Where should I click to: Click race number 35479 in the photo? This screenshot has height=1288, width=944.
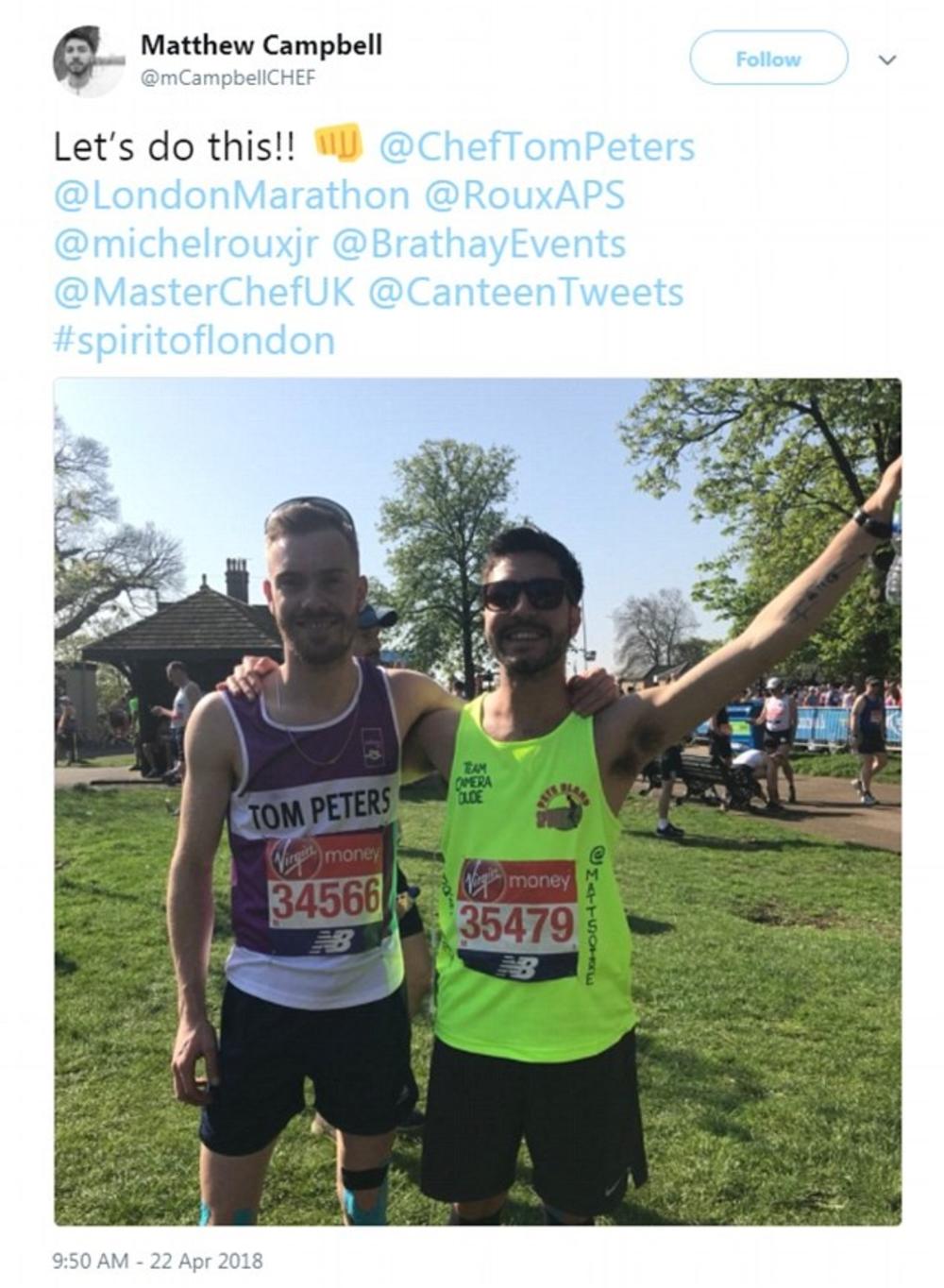click(x=517, y=924)
